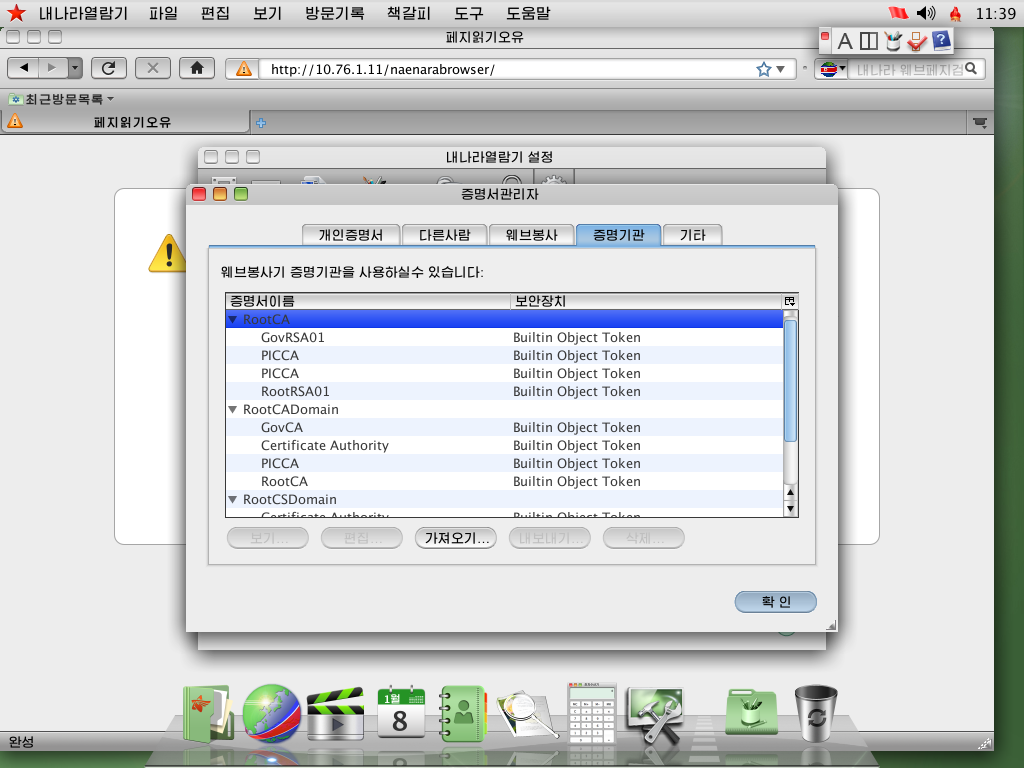The image size is (1024, 768).
Task: Click the bookmark star in the address bar
Action: tap(764, 69)
